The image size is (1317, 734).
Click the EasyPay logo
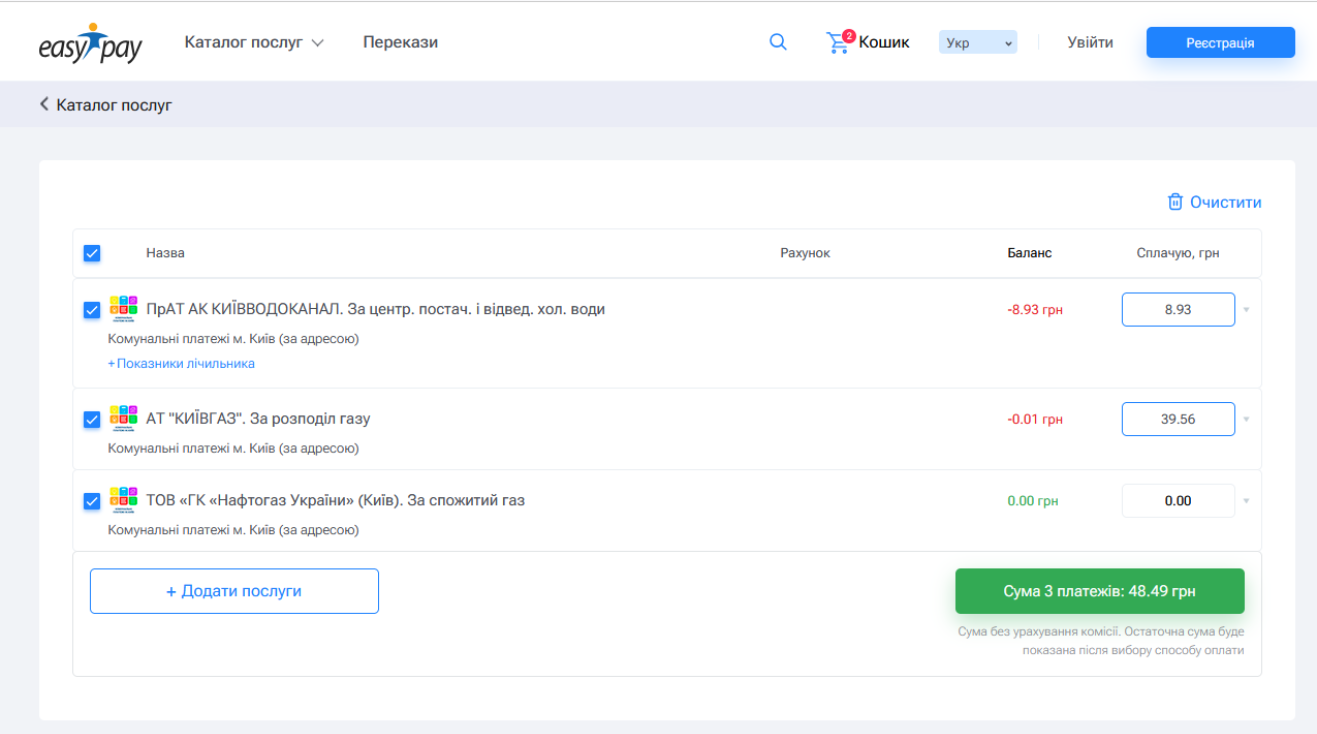click(x=90, y=44)
